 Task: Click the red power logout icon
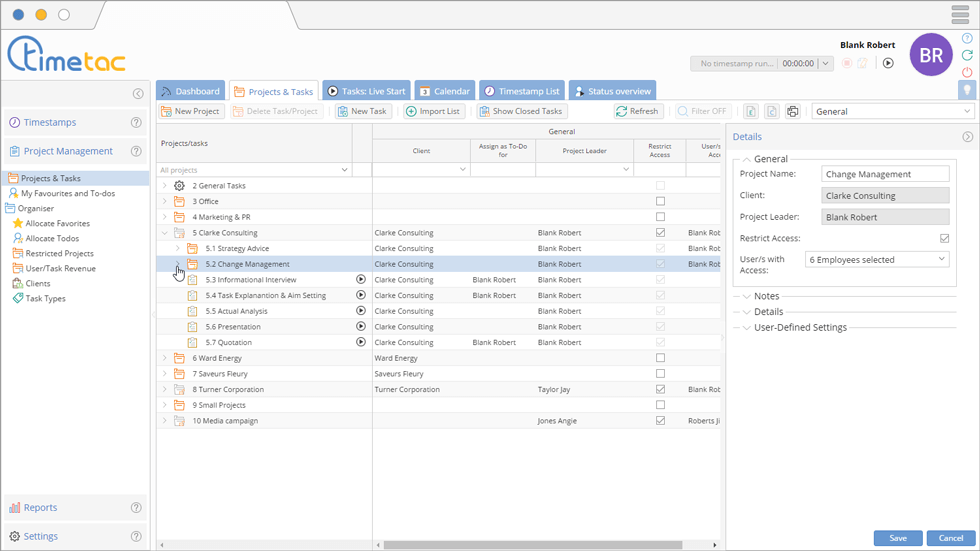point(967,72)
